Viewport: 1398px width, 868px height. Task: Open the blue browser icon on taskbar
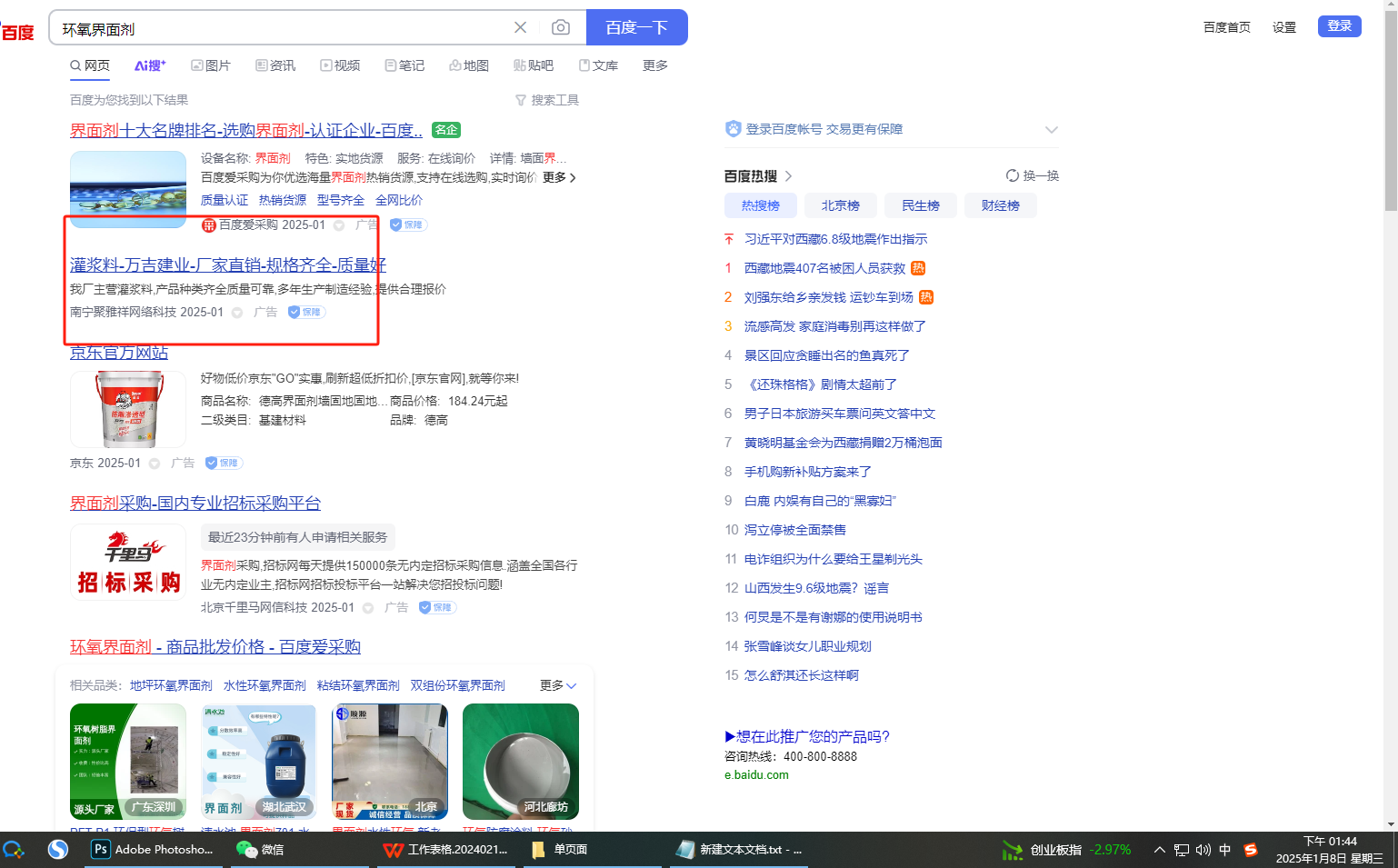point(58,850)
